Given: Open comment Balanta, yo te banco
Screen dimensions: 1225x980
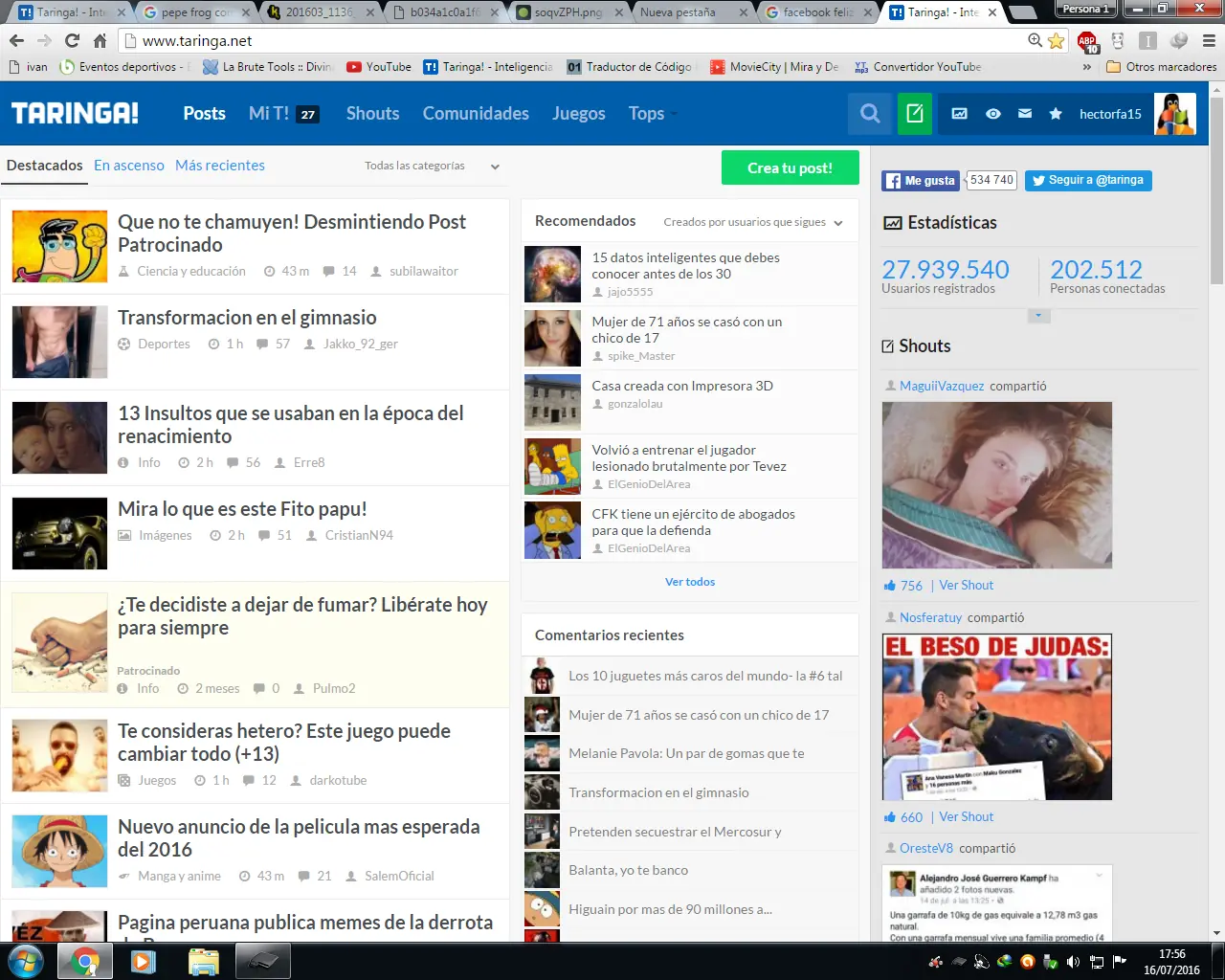Looking at the screenshot, I should pos(629,870).
